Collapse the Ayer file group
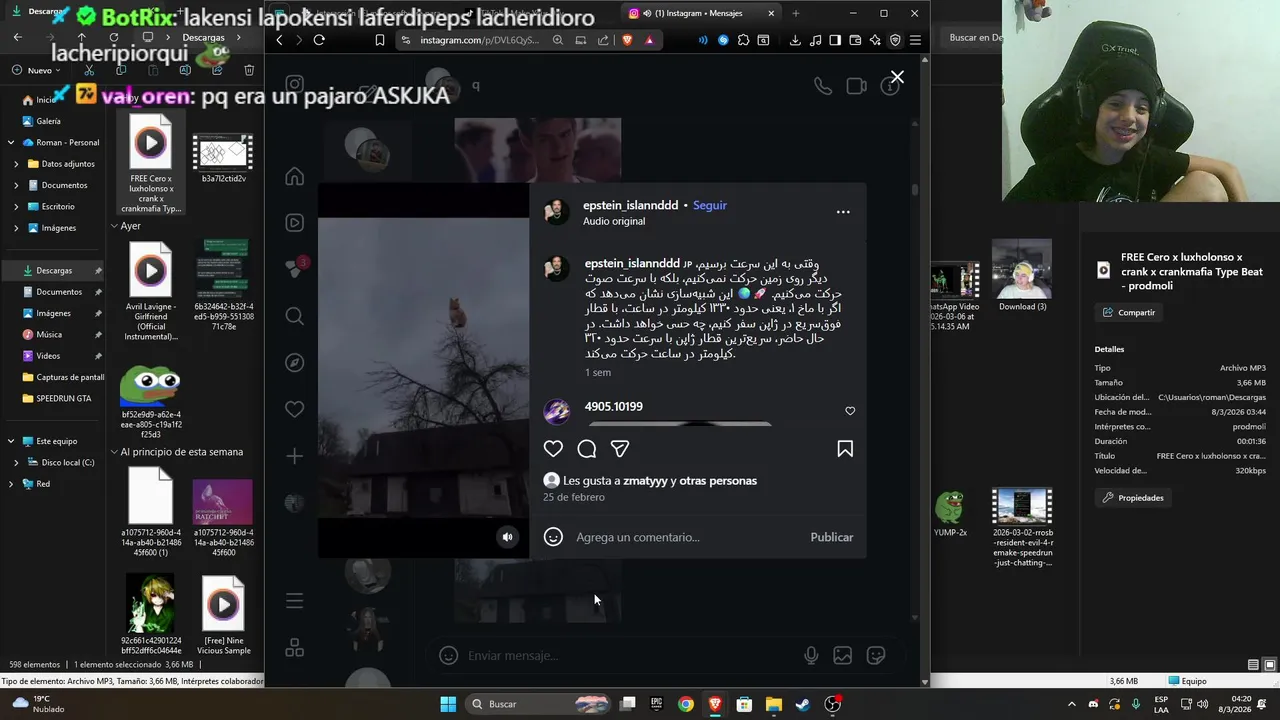This screenshot has width=1280, height=720. coord(115,226)
